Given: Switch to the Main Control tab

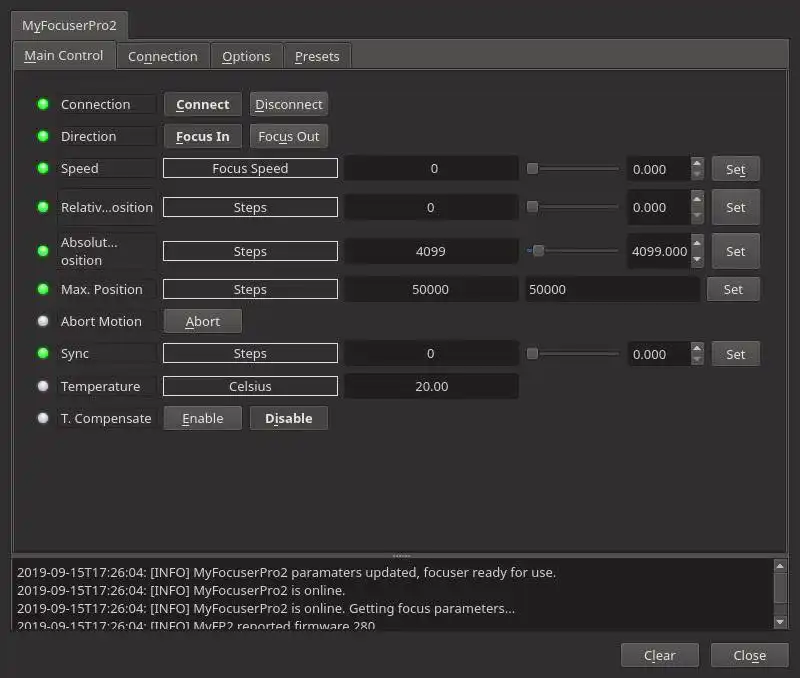Looking at the screenshot, I should 64,56.
